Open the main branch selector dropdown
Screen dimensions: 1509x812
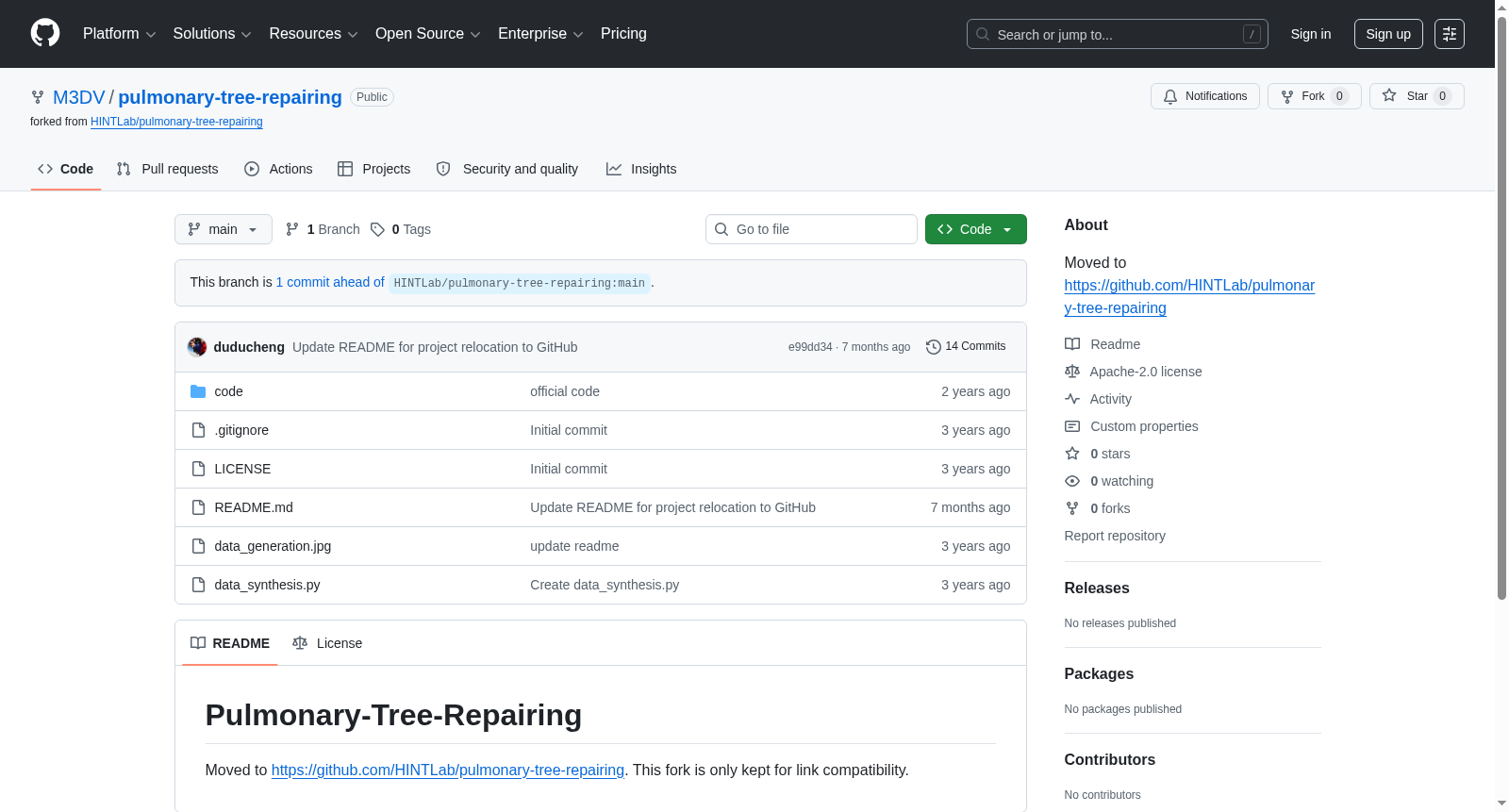pos(224,229)
